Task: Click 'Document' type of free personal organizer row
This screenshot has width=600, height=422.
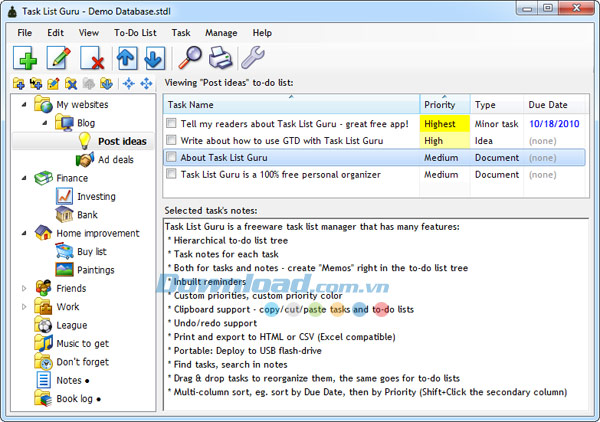Action: (x=497, y=174)
